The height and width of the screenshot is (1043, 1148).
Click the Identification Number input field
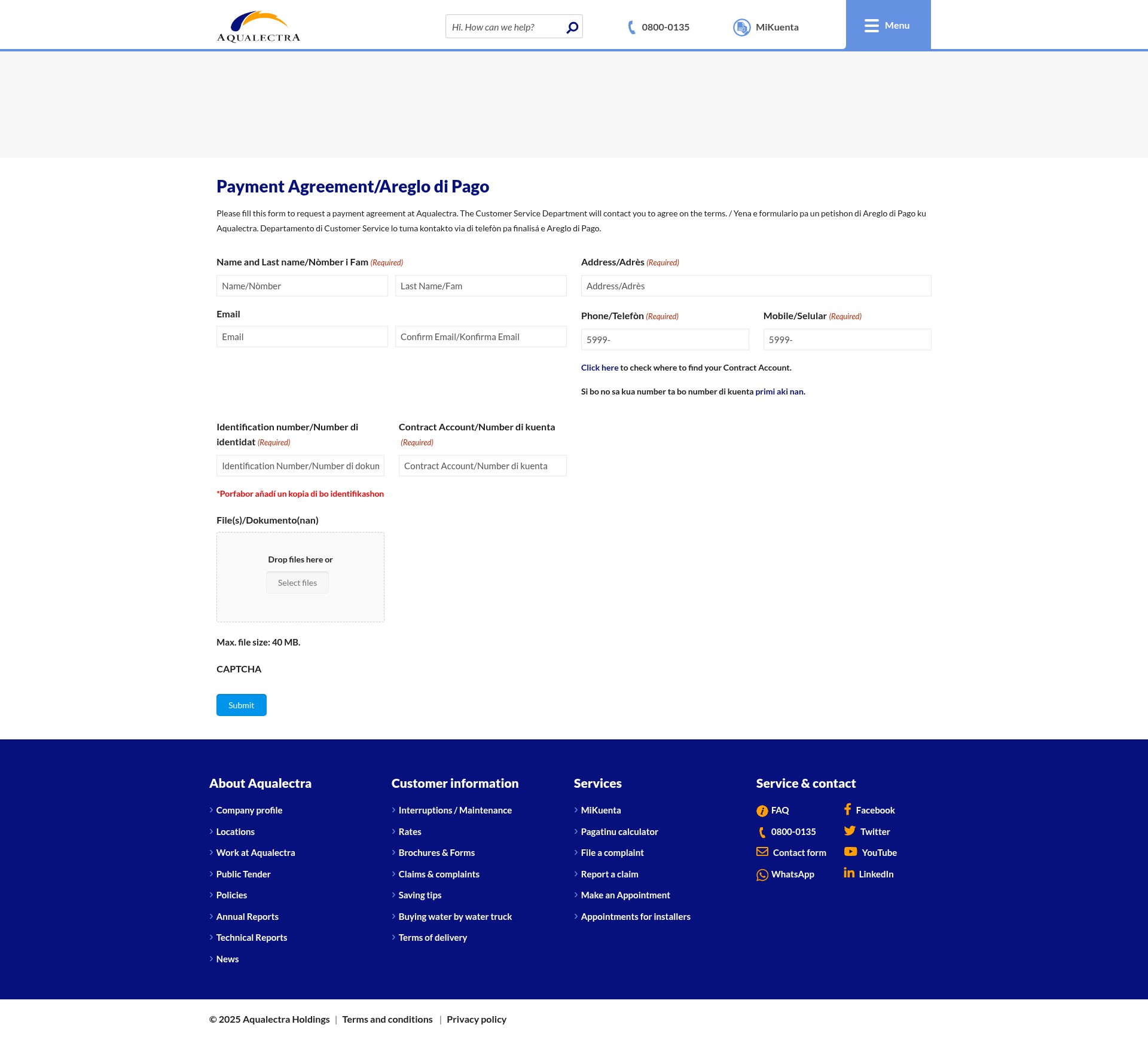pos(300,466)
